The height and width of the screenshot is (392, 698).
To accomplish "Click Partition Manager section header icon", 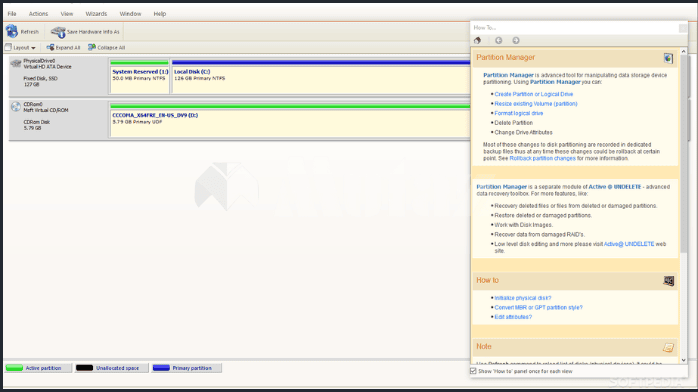I will coord(668,58).
